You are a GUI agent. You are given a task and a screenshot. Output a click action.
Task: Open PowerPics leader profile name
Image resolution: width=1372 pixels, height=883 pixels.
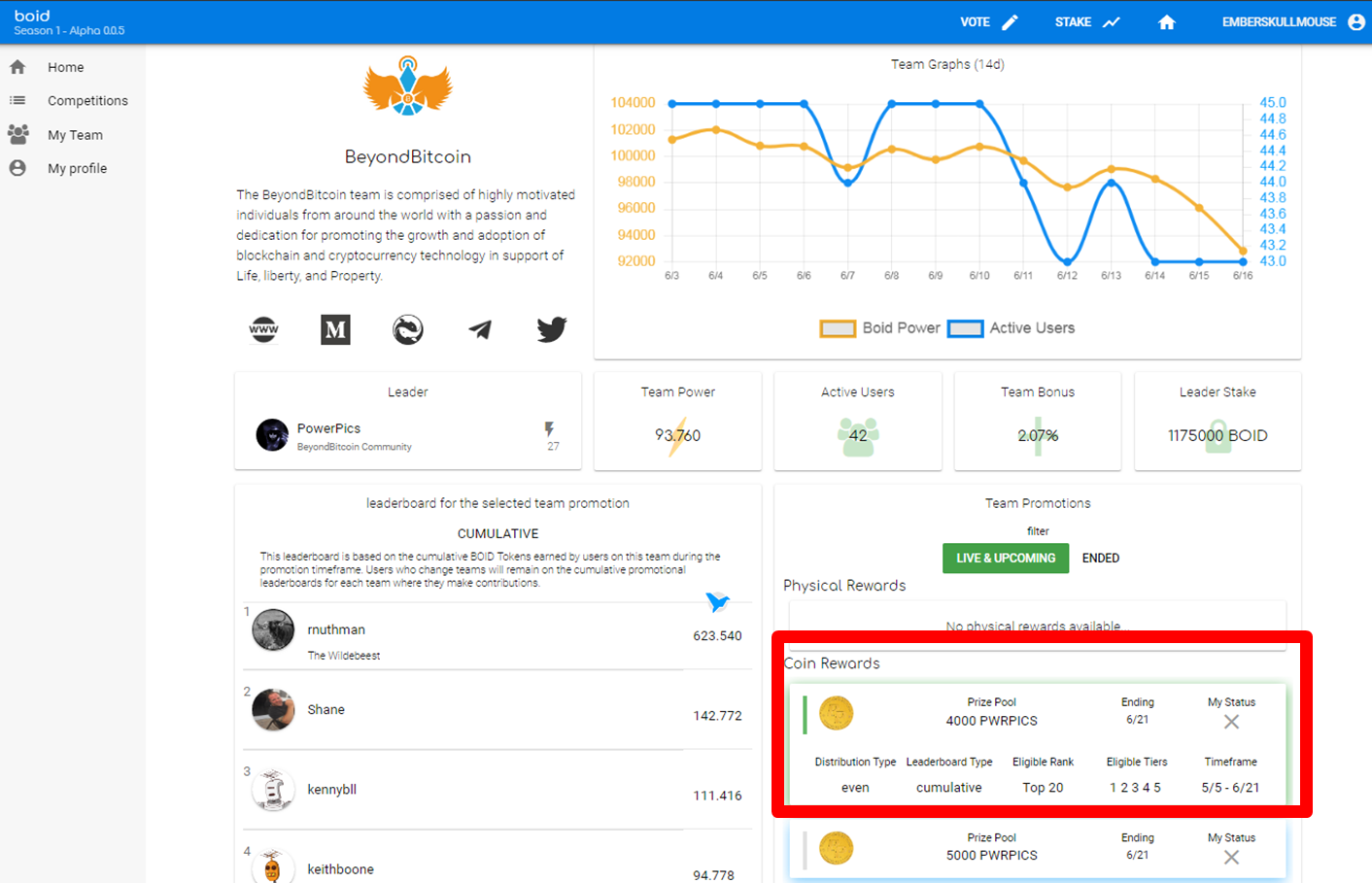[x=328, y=428]
